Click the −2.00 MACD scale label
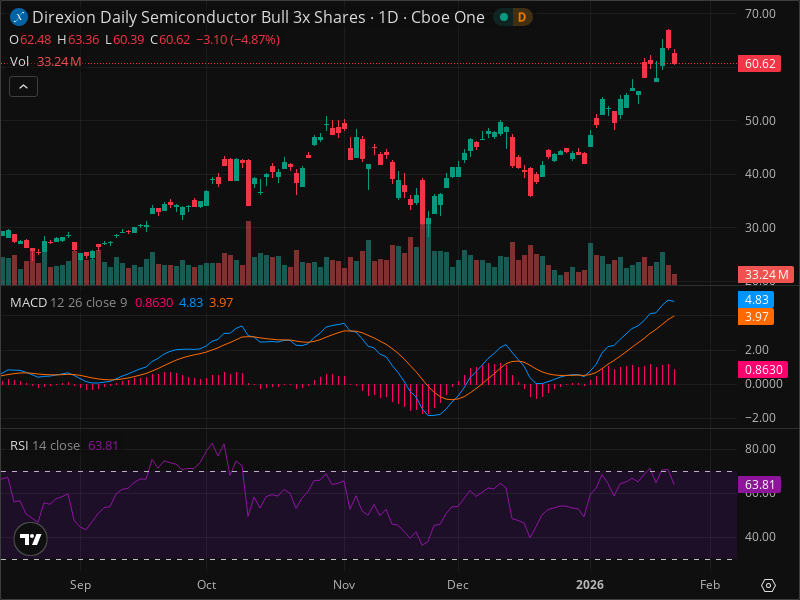 click(760, 417)
